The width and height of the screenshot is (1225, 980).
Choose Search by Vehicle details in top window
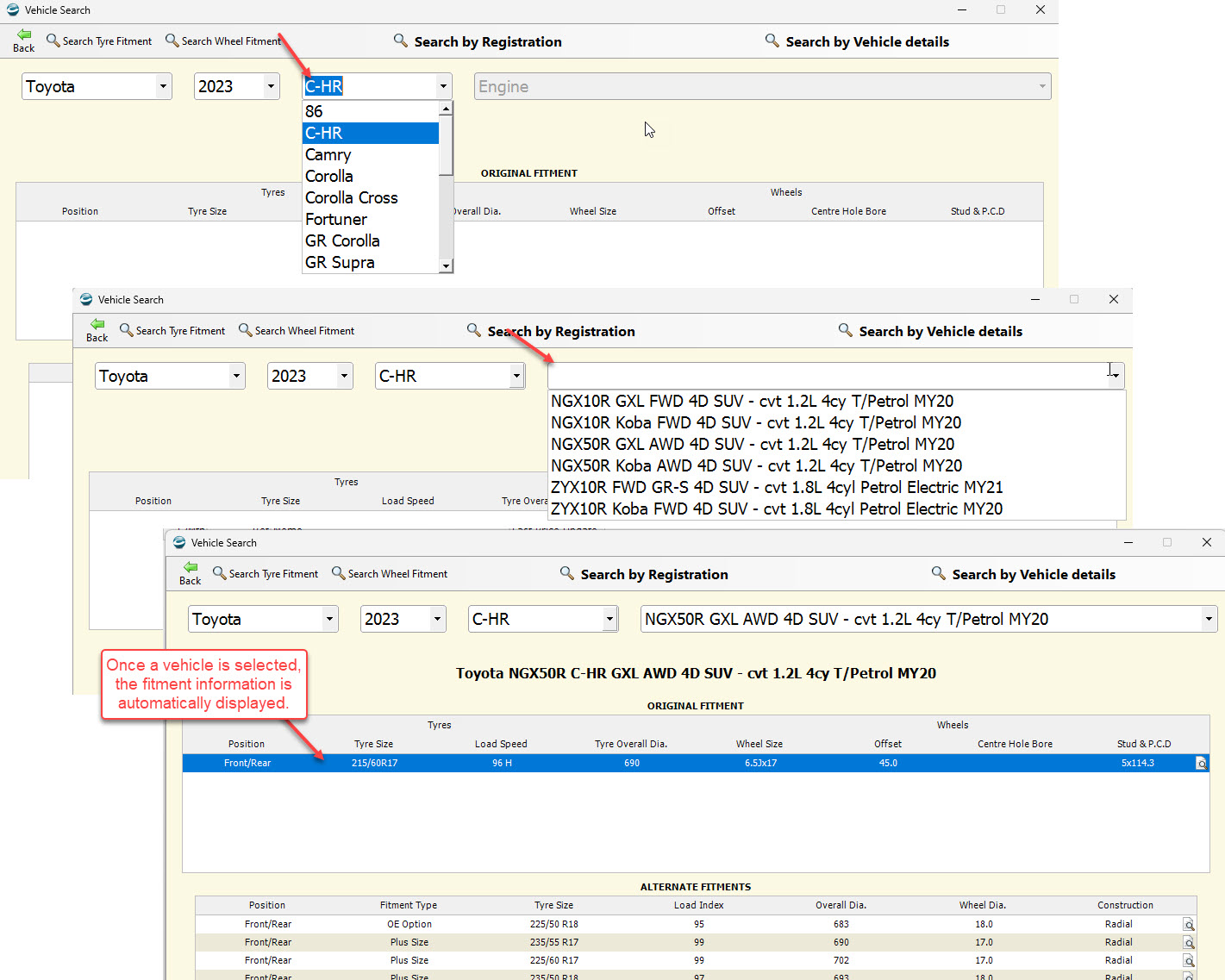tap(857, 41)
